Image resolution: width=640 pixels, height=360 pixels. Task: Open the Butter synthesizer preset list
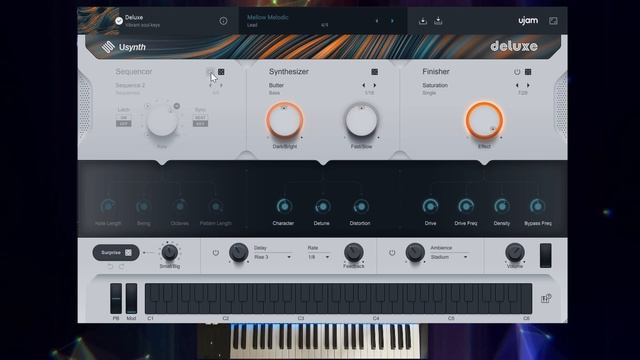click(x=276, y=85)
